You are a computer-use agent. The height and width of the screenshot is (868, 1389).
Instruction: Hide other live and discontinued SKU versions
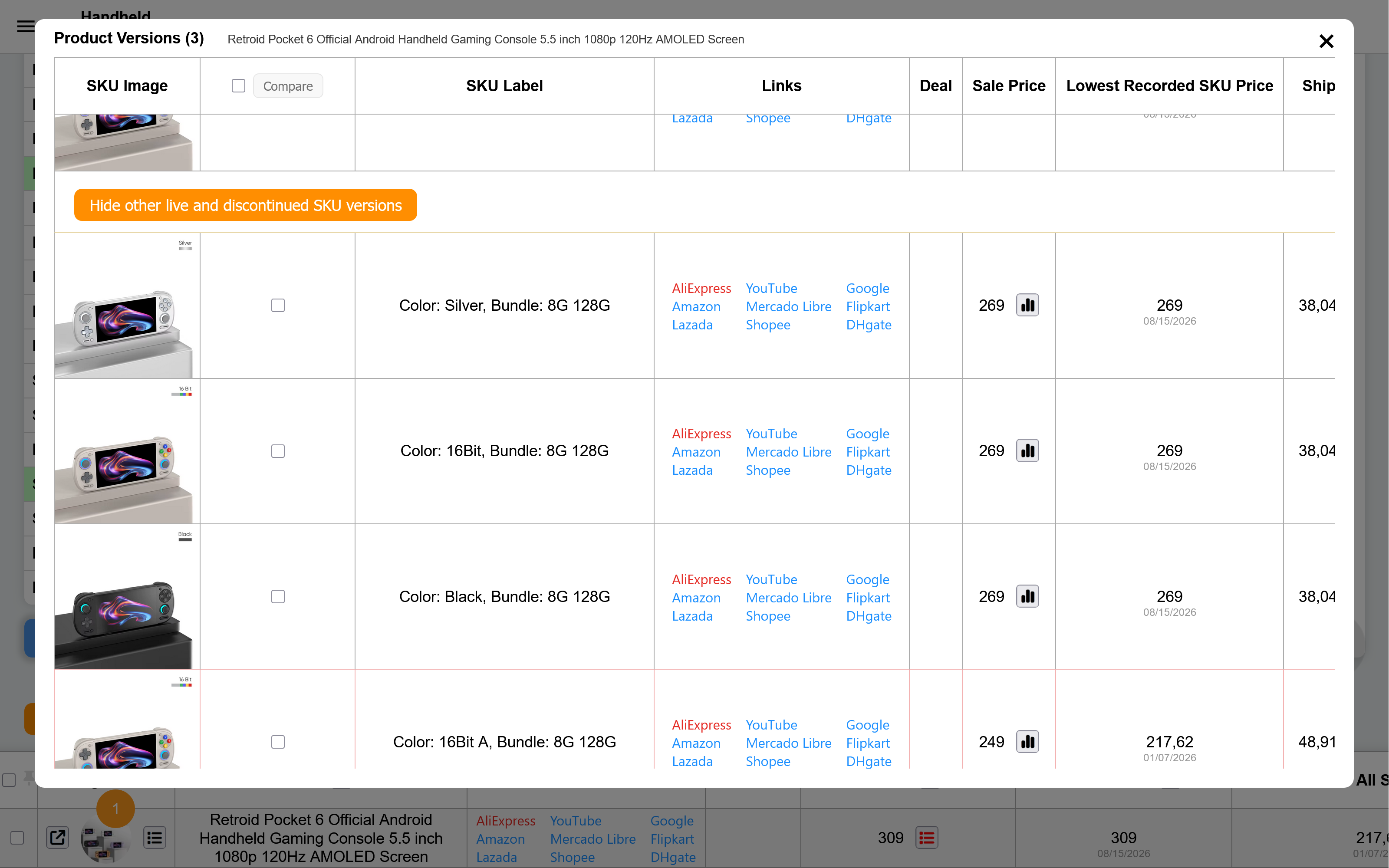point(245,205)
